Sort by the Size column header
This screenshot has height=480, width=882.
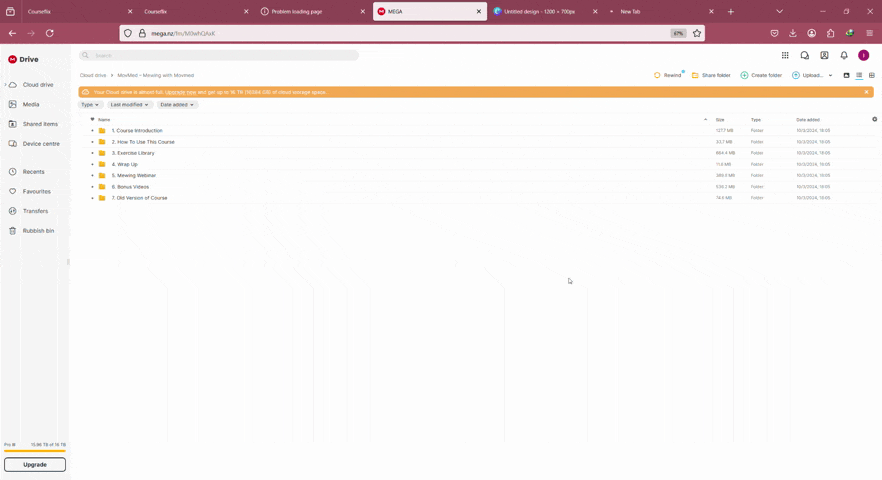pyautogui.click(x=720, y=120)
